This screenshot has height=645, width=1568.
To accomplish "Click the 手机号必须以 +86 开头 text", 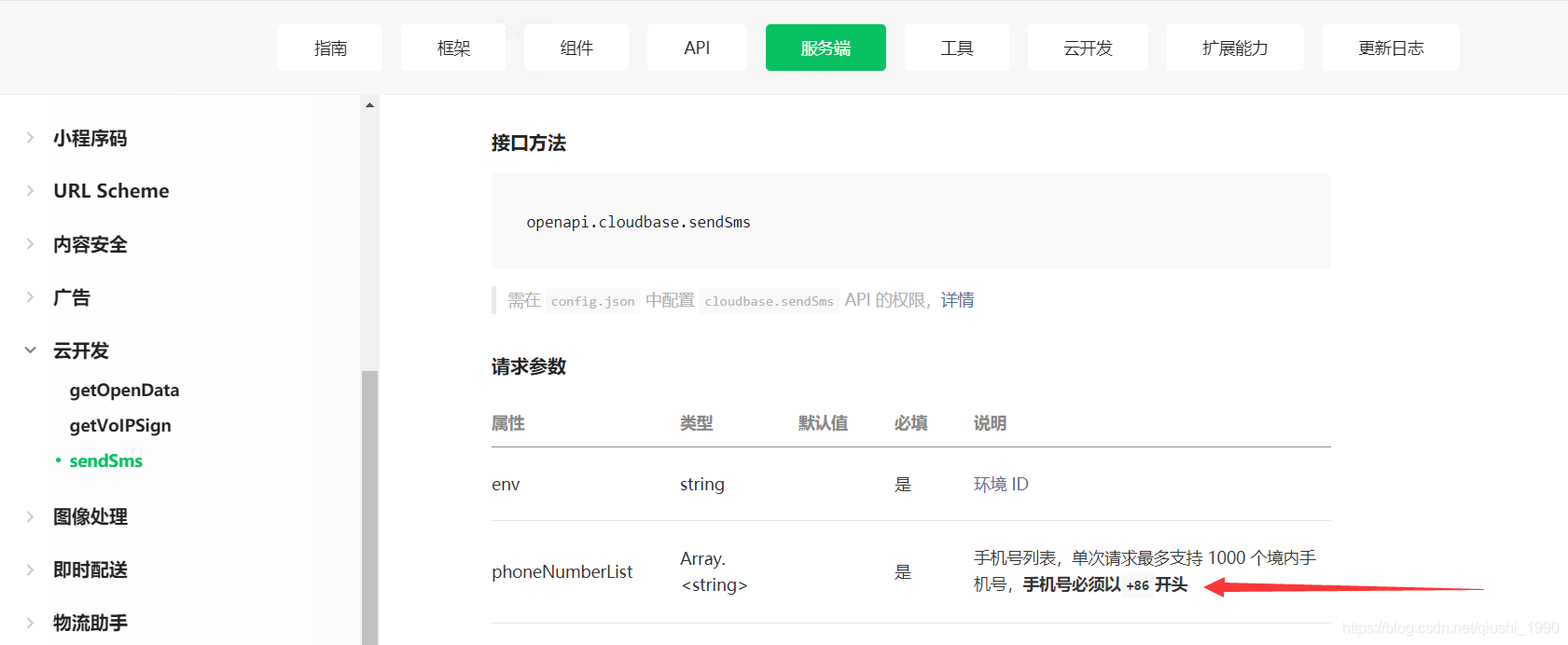I will pos(1105,584).
